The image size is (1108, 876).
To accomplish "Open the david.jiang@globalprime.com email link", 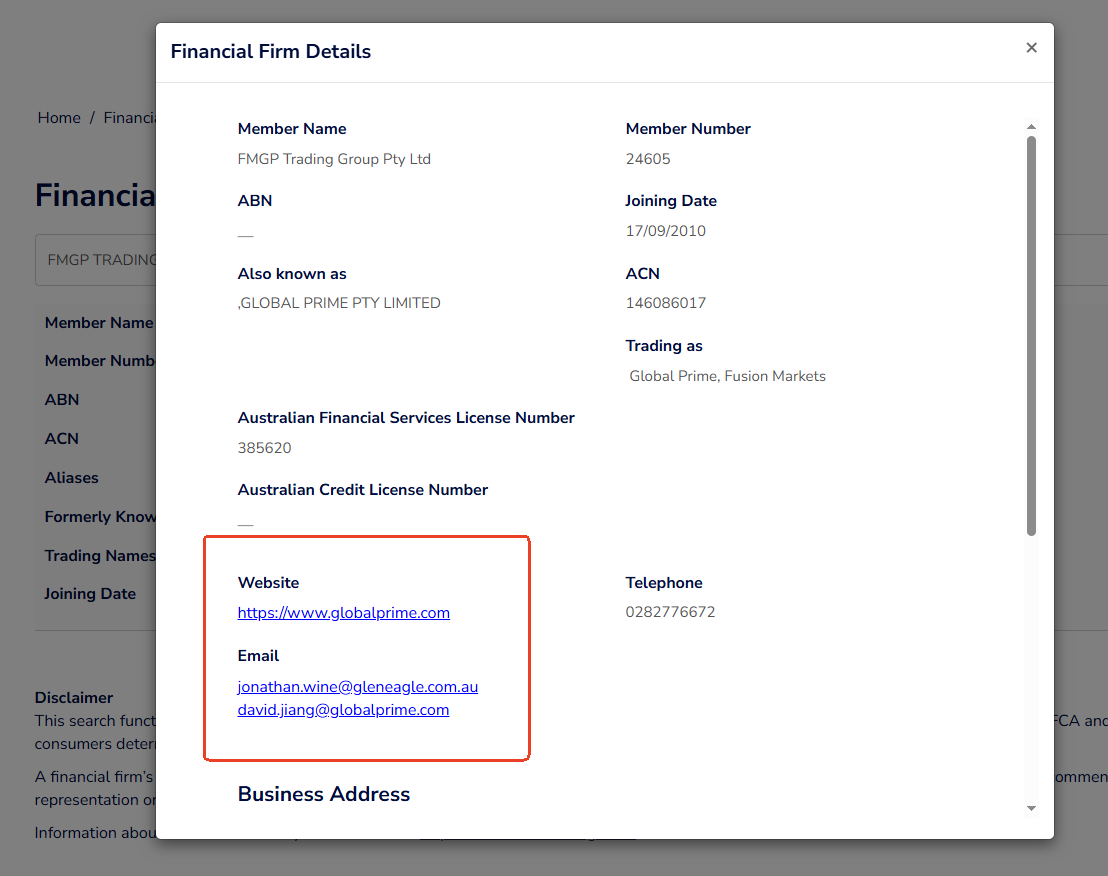I will (343, 709).
